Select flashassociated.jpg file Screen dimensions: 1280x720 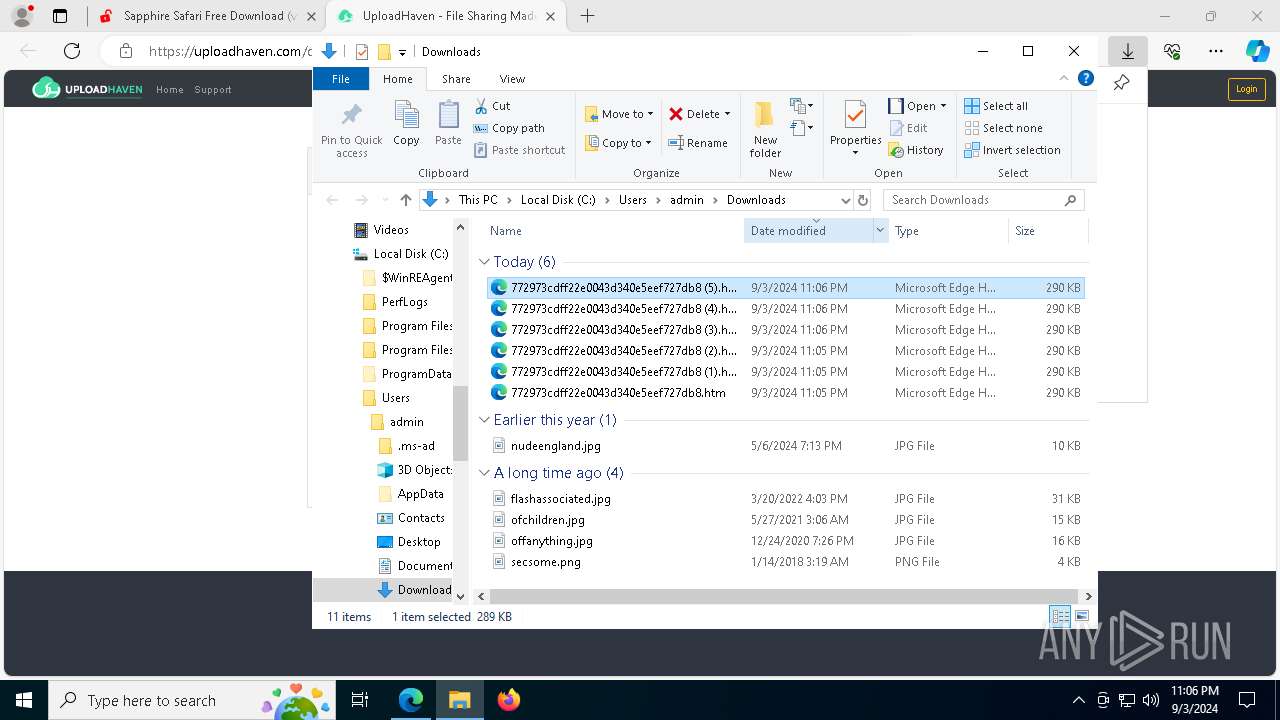(560, 499)
